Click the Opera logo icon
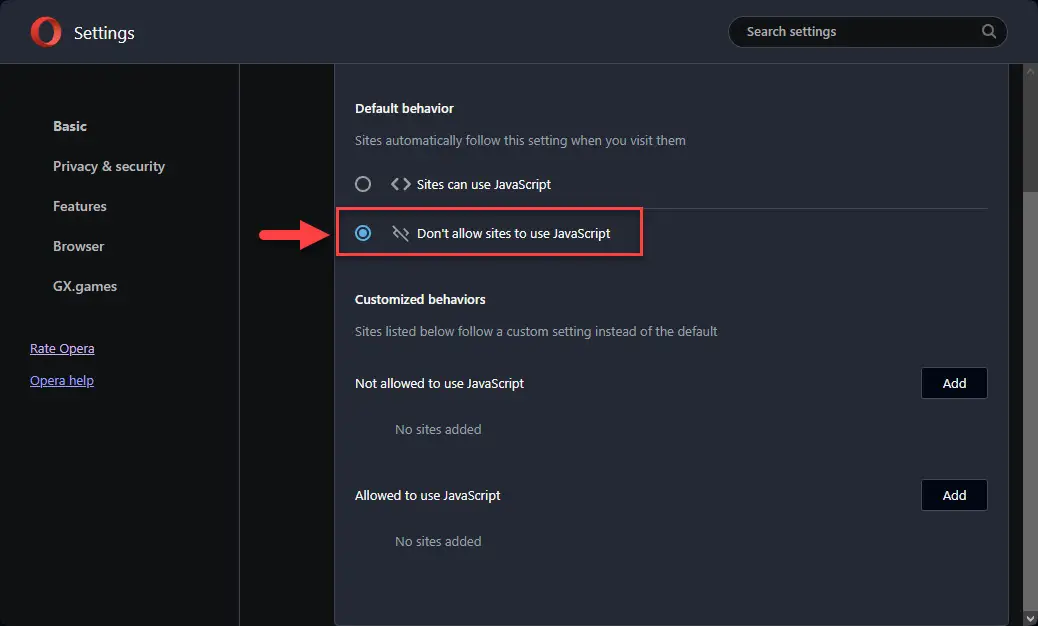The height and width of the screenshot is (626, 1038). point(46,32)
